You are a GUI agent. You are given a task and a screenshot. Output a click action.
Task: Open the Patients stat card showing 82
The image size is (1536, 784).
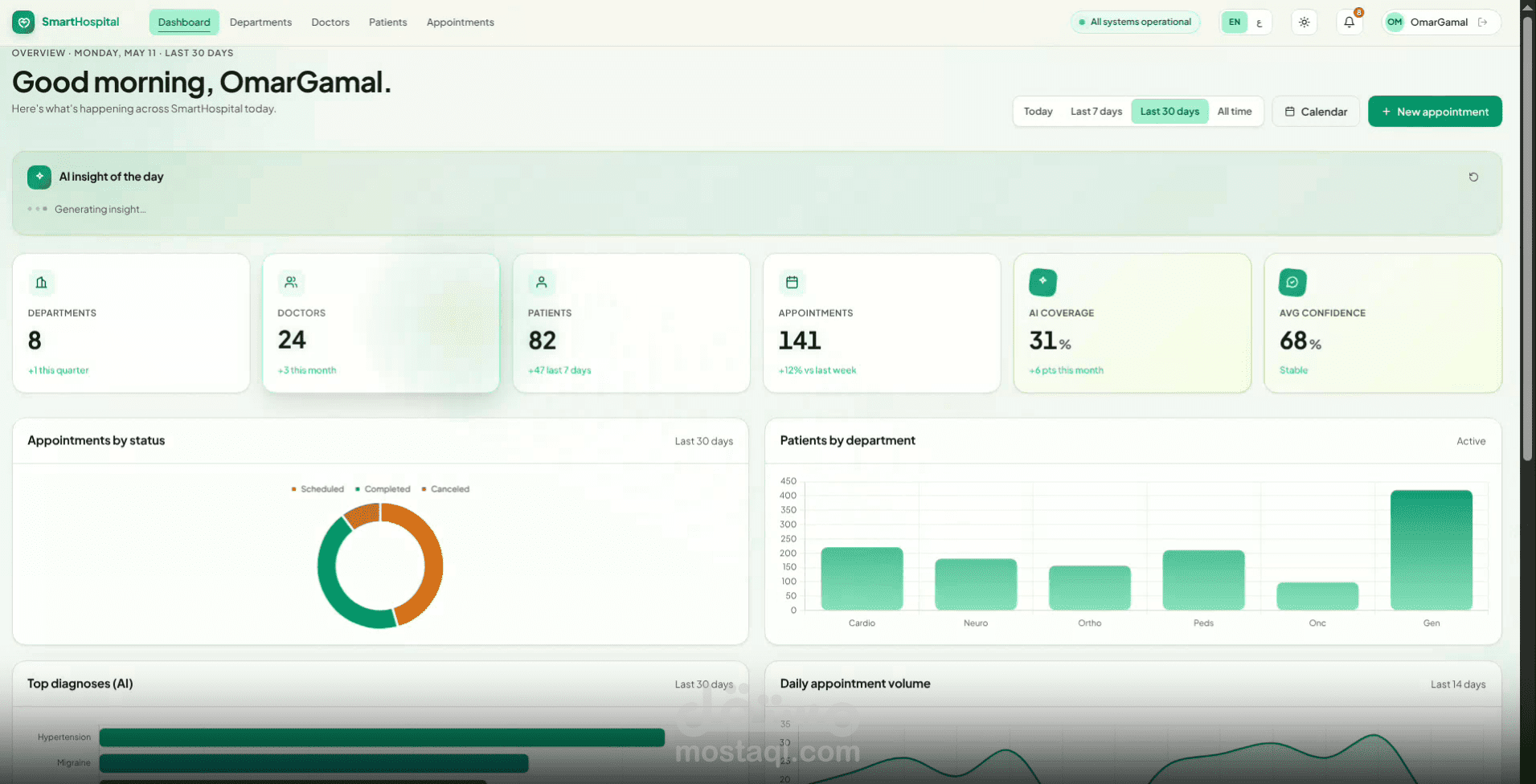(631, 323)
